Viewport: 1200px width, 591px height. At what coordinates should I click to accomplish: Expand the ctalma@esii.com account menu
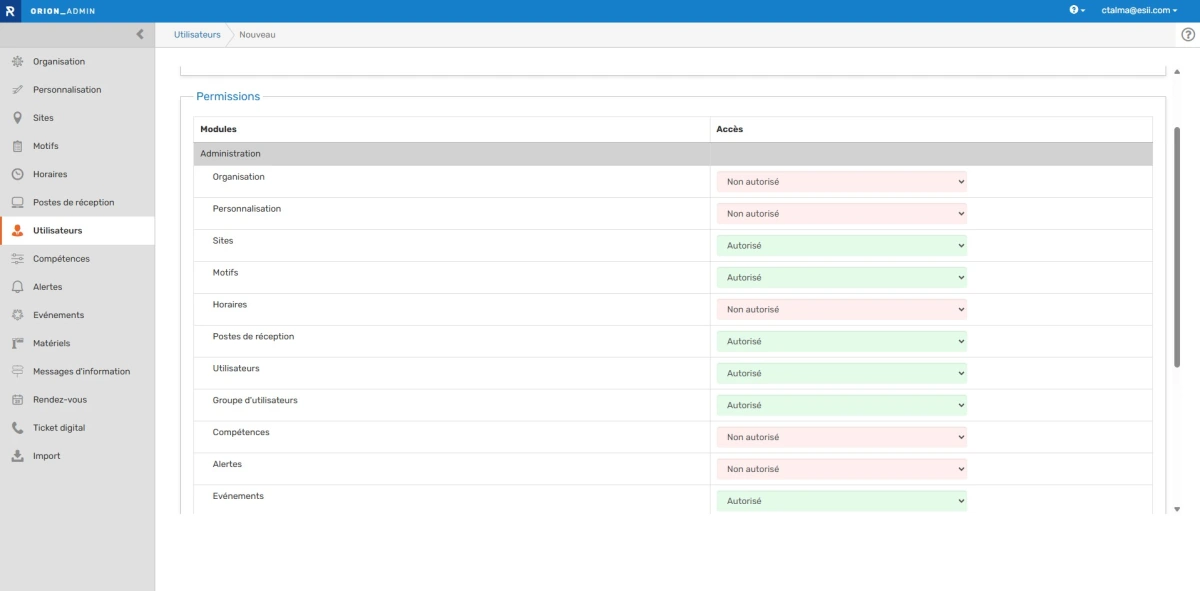click(x=1132, y=10)
